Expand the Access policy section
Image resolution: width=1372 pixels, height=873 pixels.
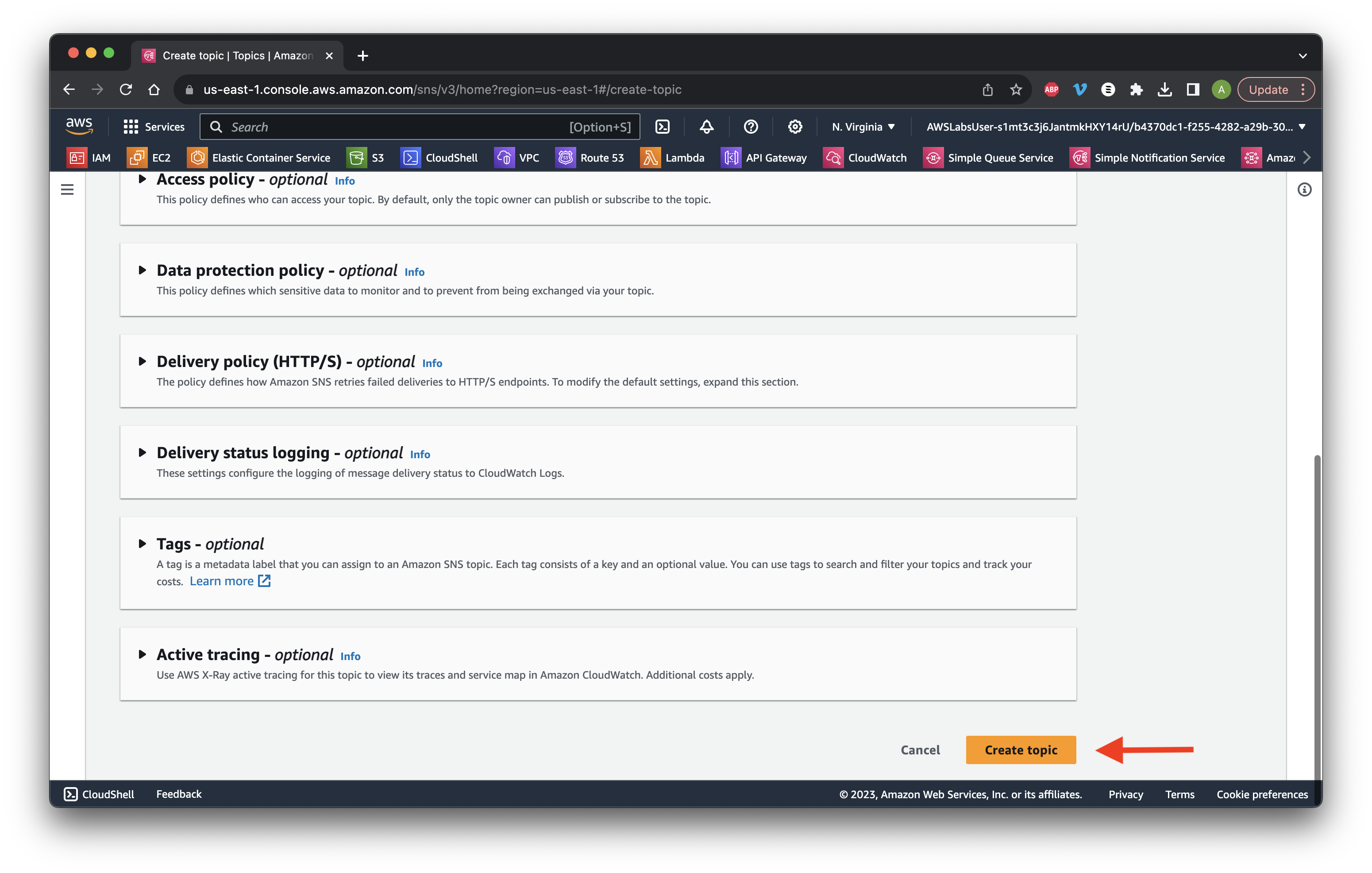tap(143, 179)
